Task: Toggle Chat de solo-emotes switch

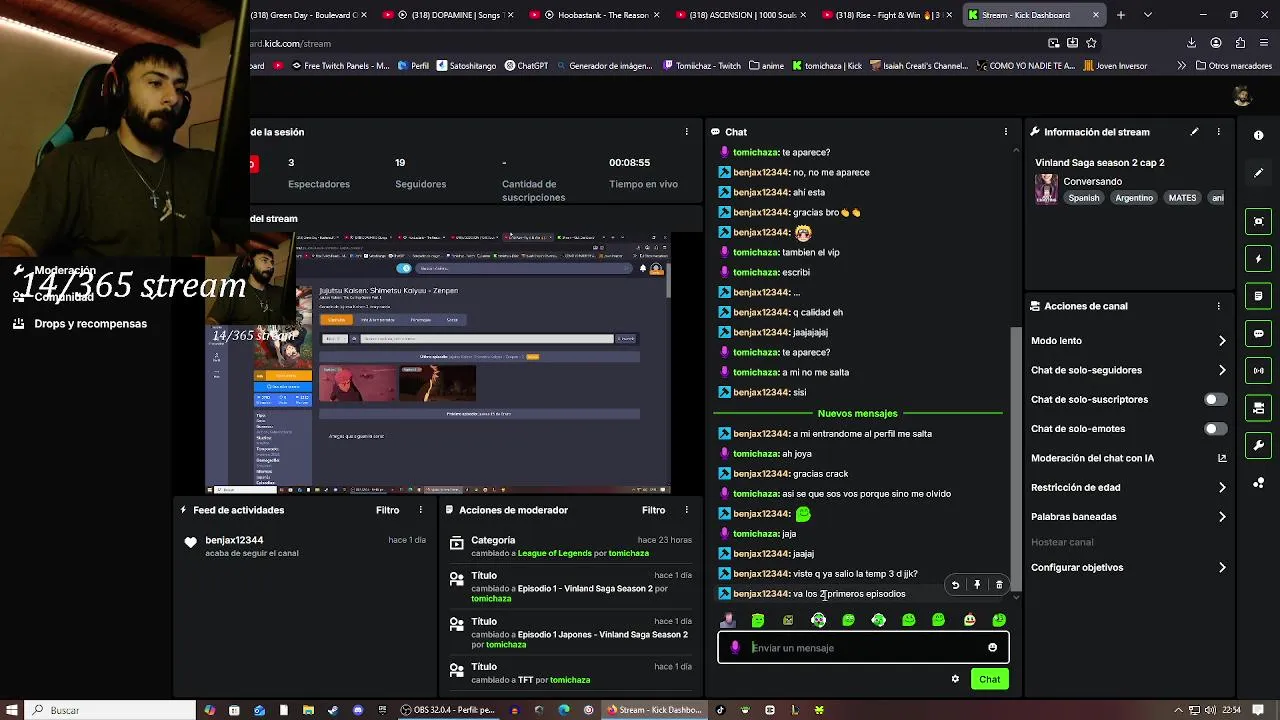Action: point(1215,429)
